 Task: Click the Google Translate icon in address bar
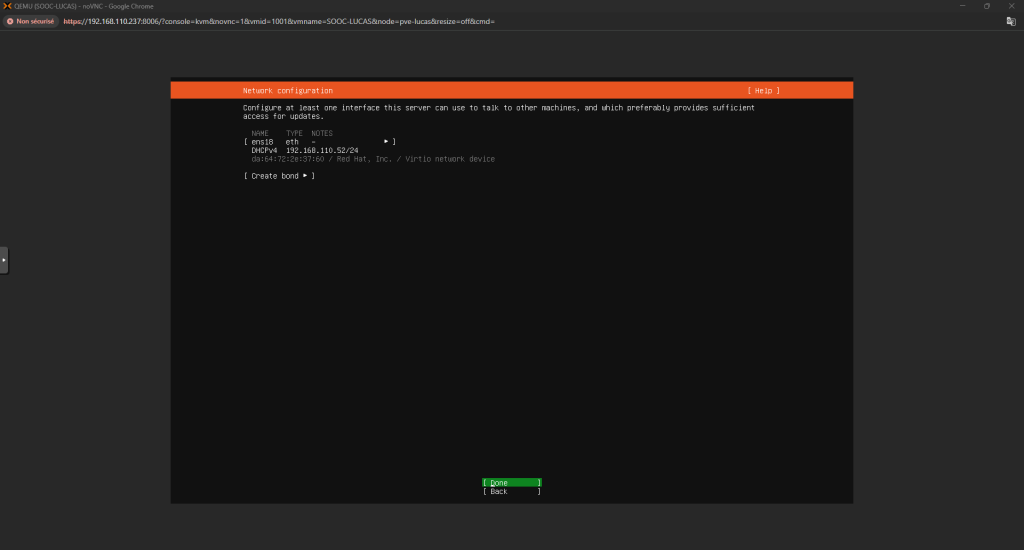(x=1011, y=20)
